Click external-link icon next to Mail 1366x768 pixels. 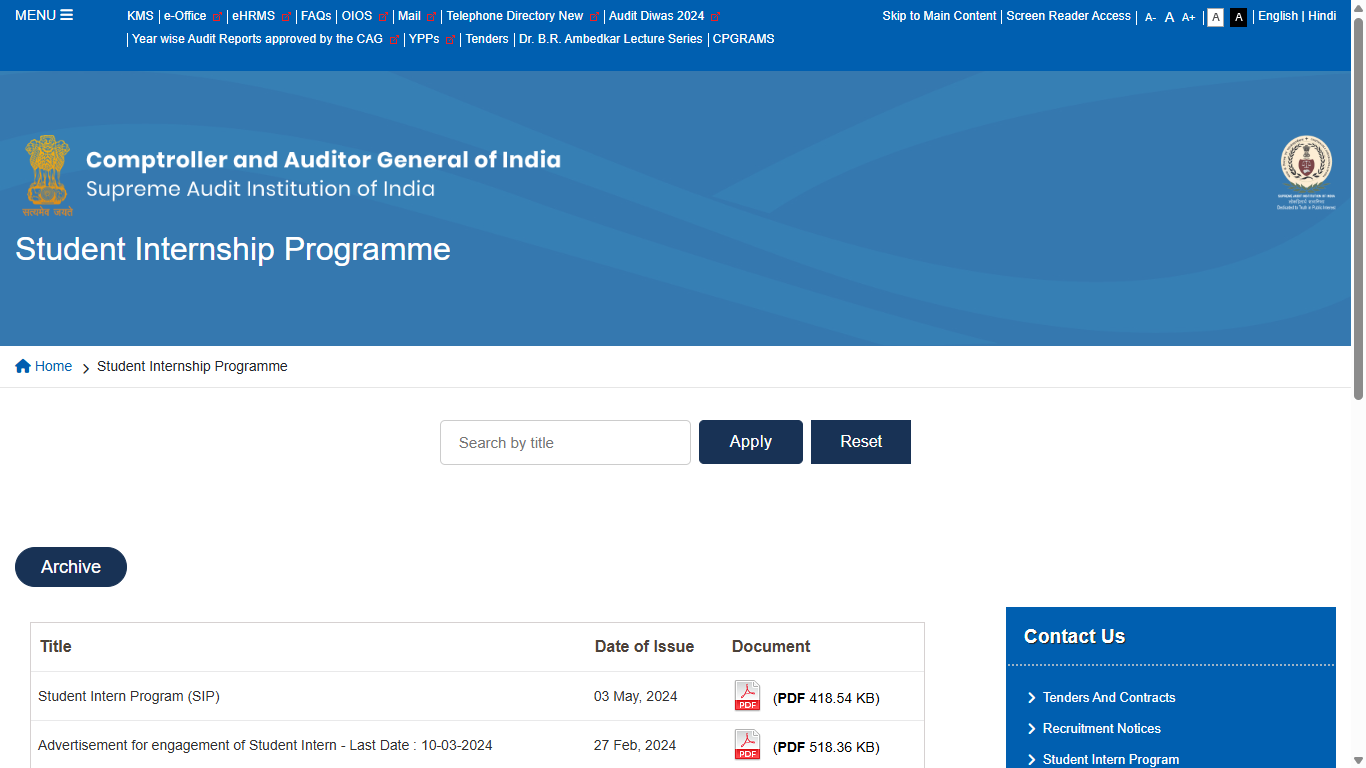click(x=431, y=17)
